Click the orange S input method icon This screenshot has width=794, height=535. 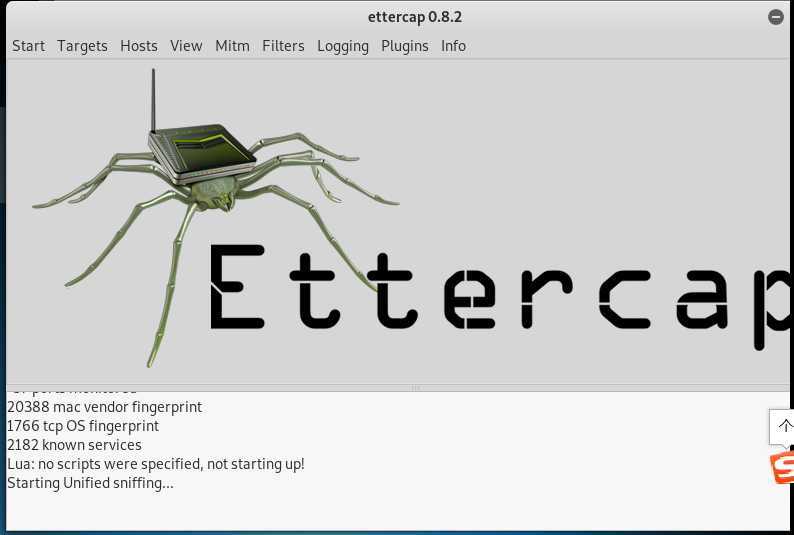pos(782,468)
